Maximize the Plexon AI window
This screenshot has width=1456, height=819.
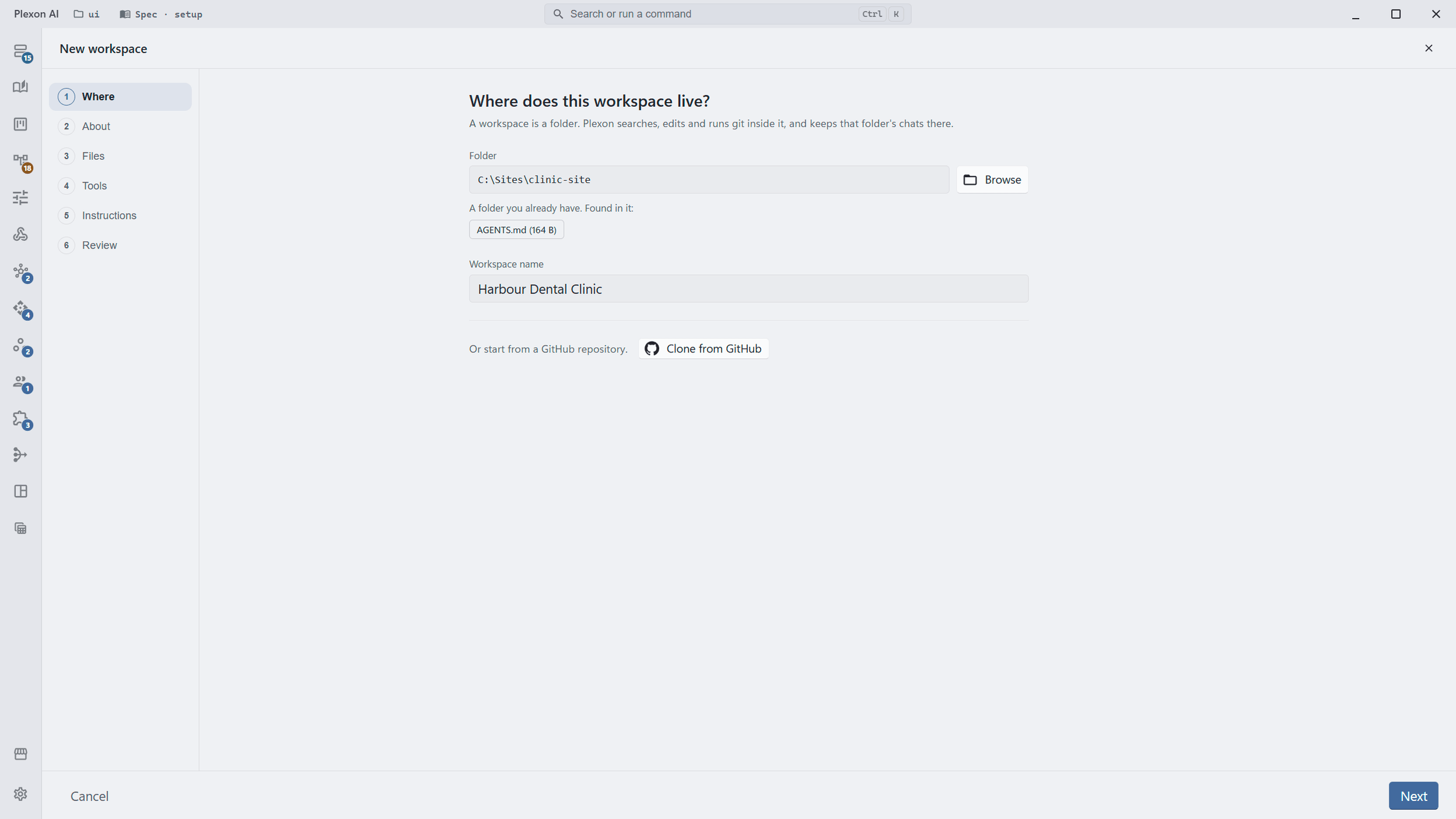point(1396,14)
